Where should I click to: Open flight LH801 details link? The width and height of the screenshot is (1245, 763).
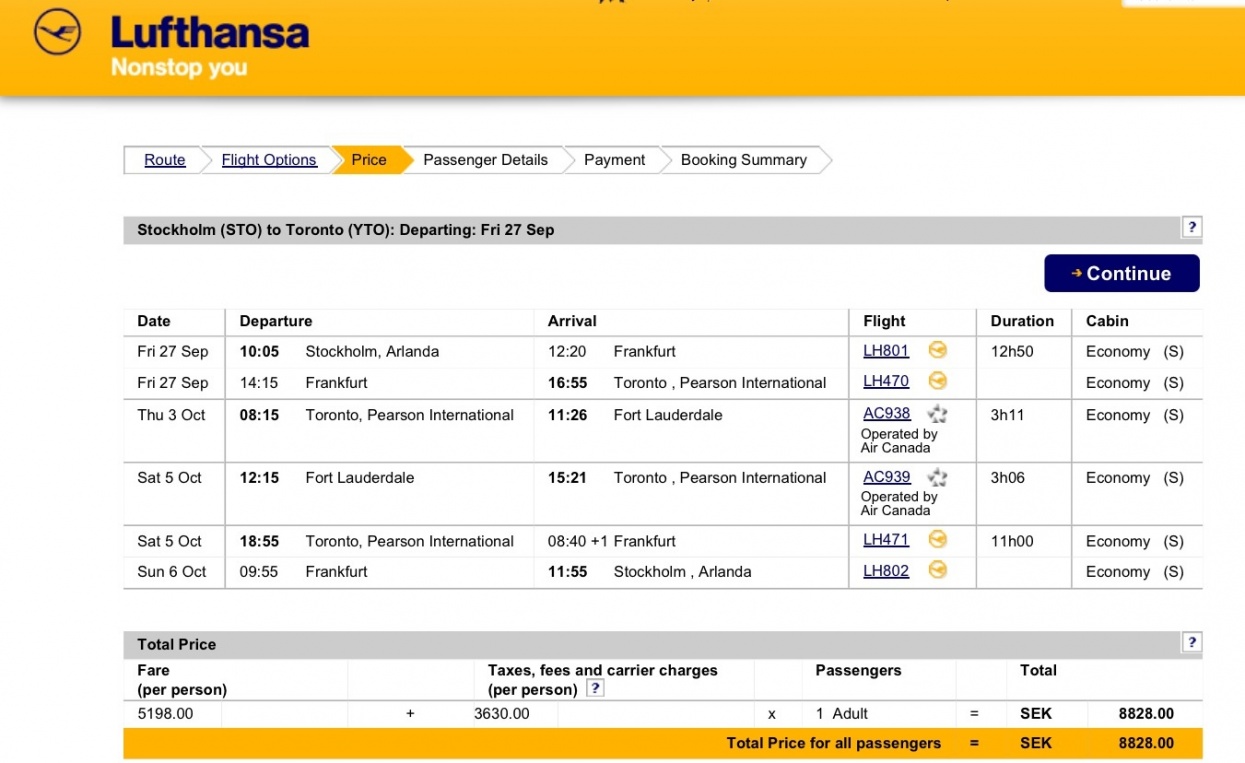click(886, 351)
